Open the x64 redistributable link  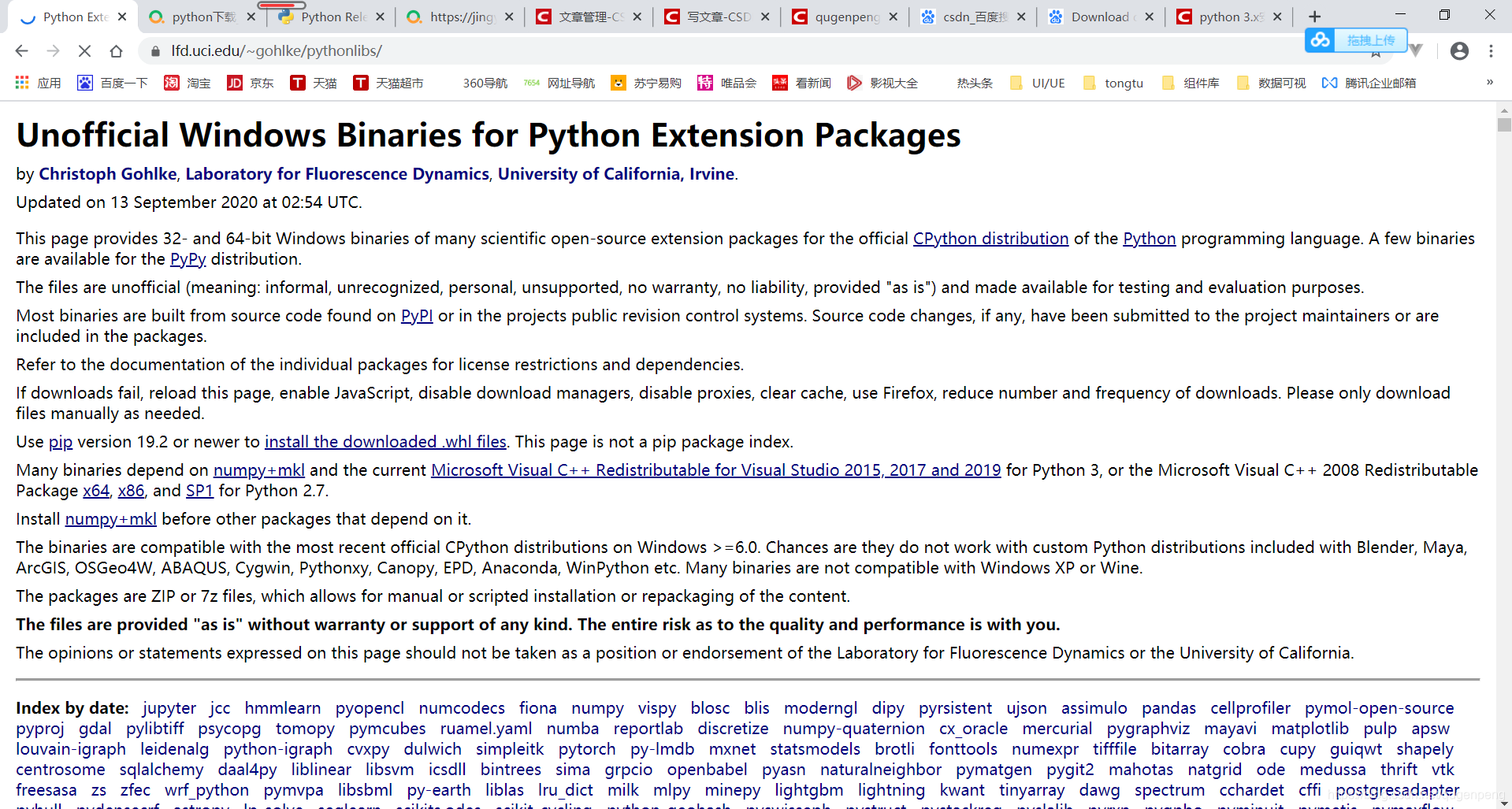pos(96,491)
